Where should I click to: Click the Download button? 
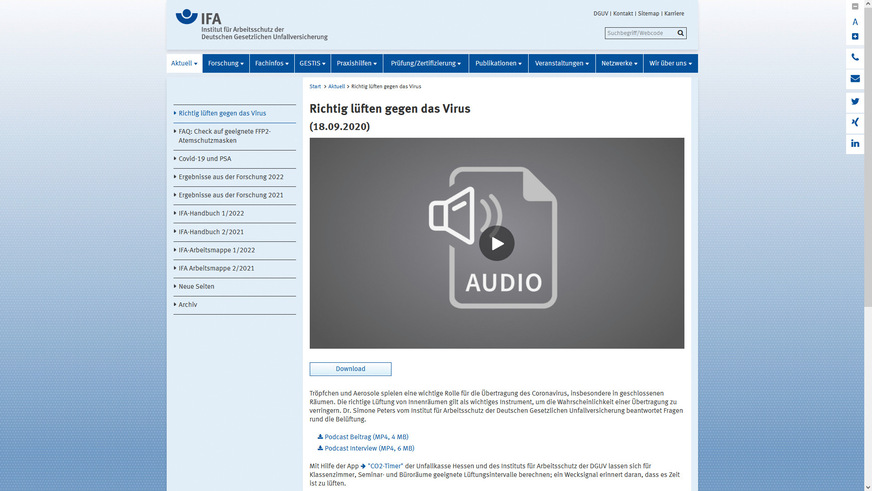[x=350, y=369]
